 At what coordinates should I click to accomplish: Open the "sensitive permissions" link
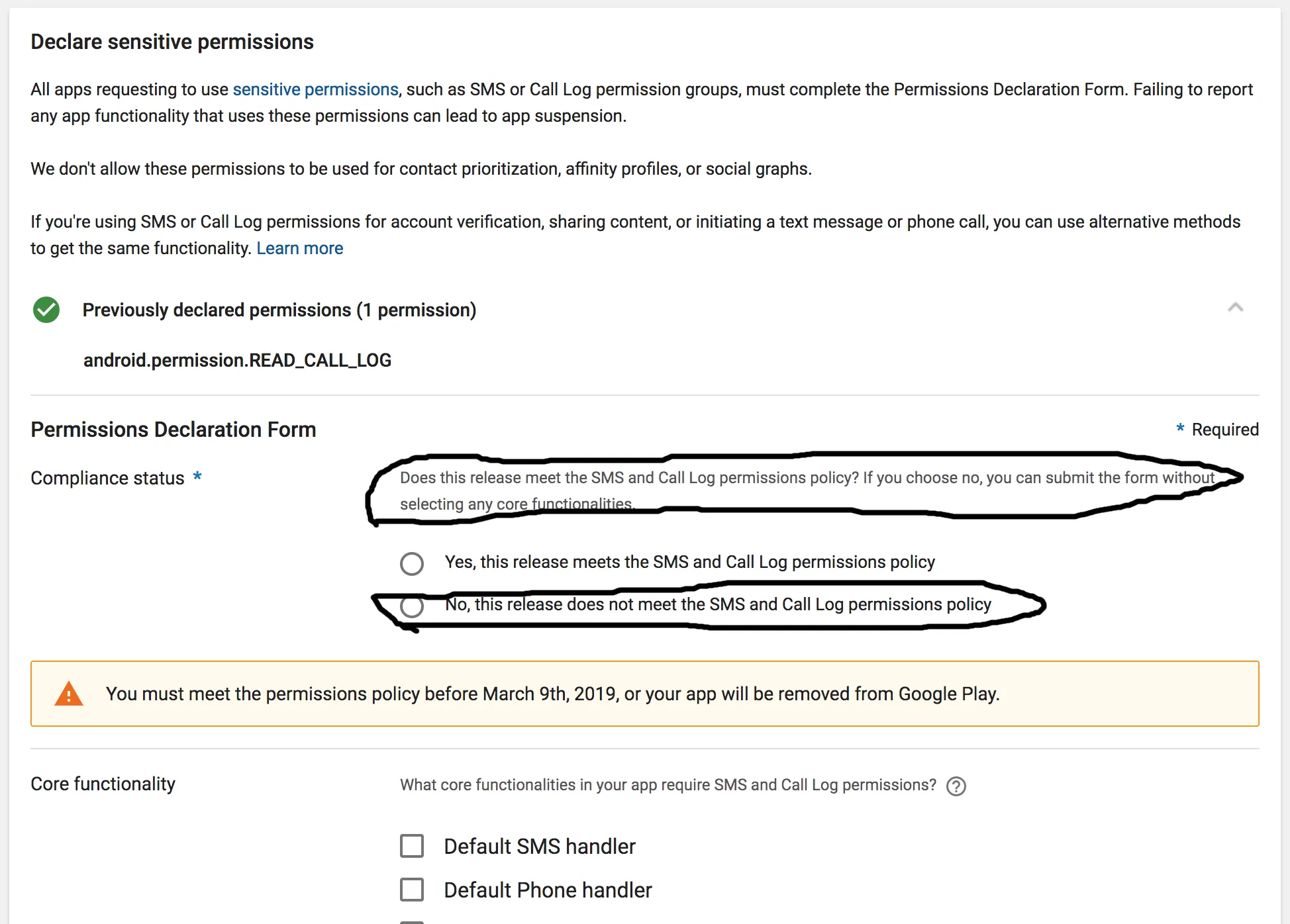coord(315,89)
